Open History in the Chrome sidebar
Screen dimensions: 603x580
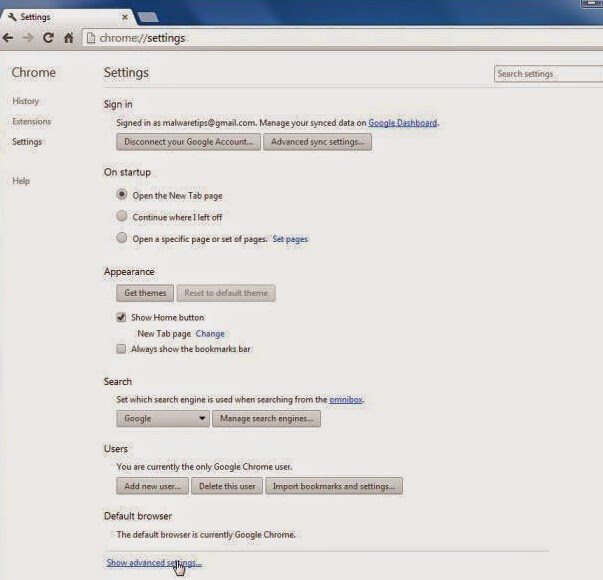[x=26, y=101]
